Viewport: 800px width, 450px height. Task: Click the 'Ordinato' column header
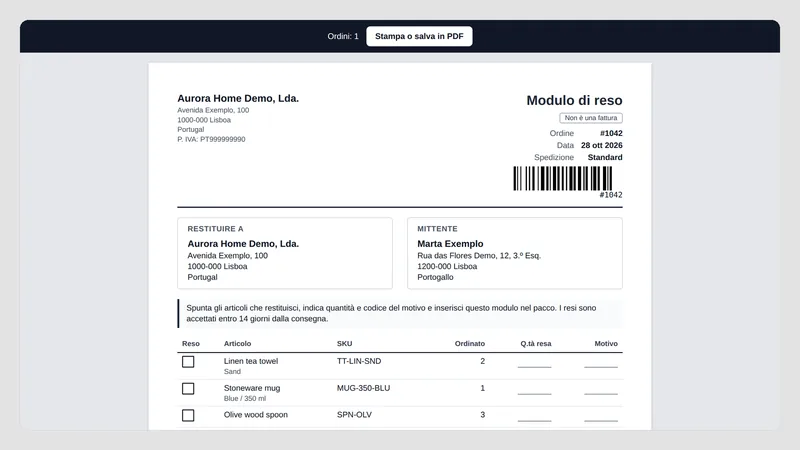[x=469, y=344]
